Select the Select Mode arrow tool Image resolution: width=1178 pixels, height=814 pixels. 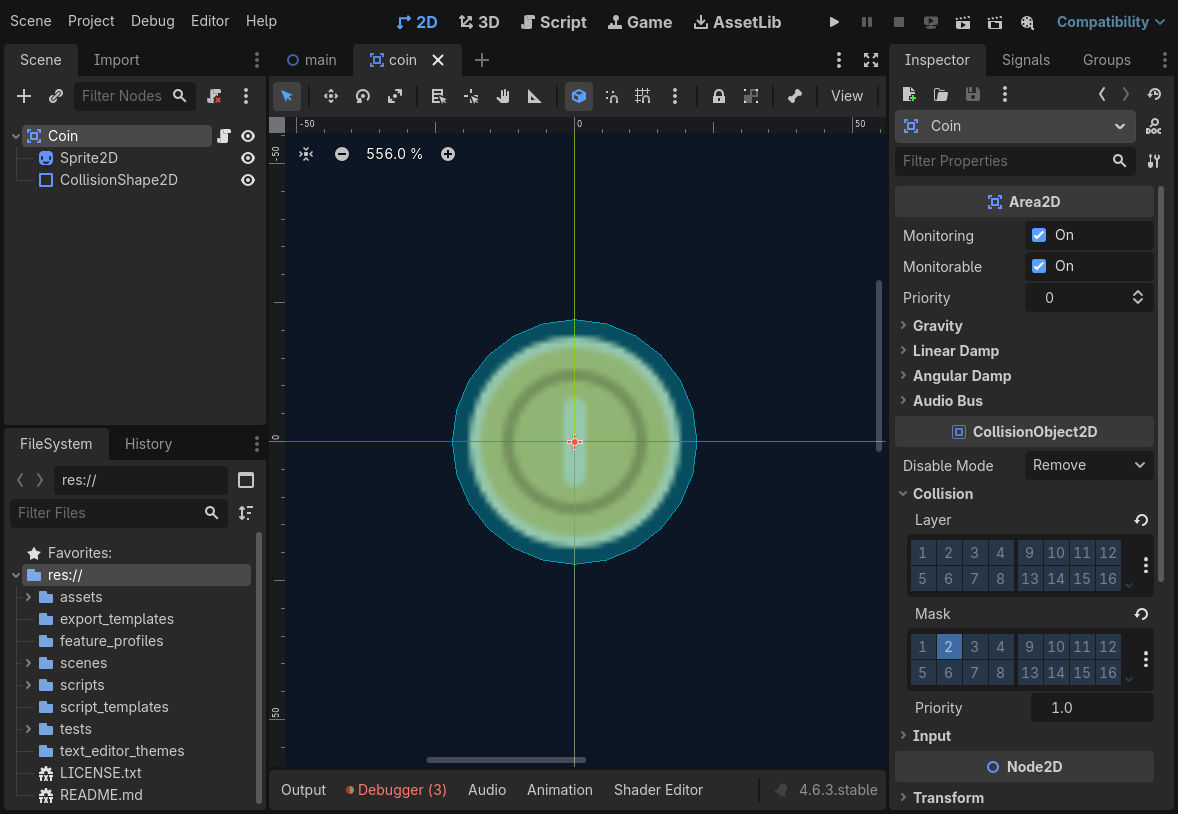point(286,96)
